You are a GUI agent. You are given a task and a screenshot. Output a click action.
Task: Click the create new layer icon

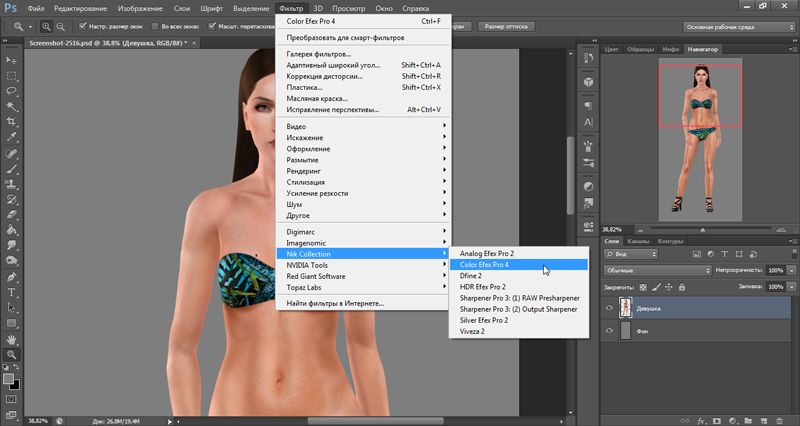pos(764,421)
